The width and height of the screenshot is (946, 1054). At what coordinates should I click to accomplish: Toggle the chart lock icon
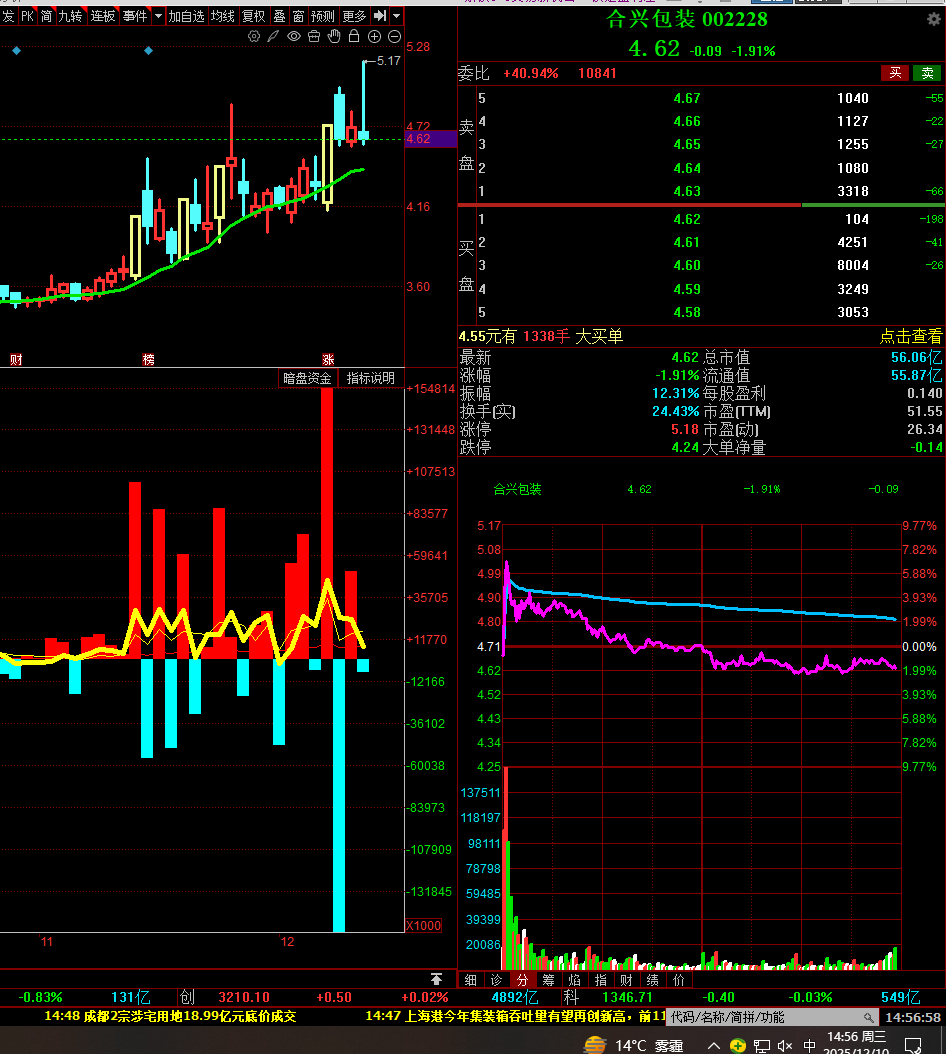pos(354,36)
